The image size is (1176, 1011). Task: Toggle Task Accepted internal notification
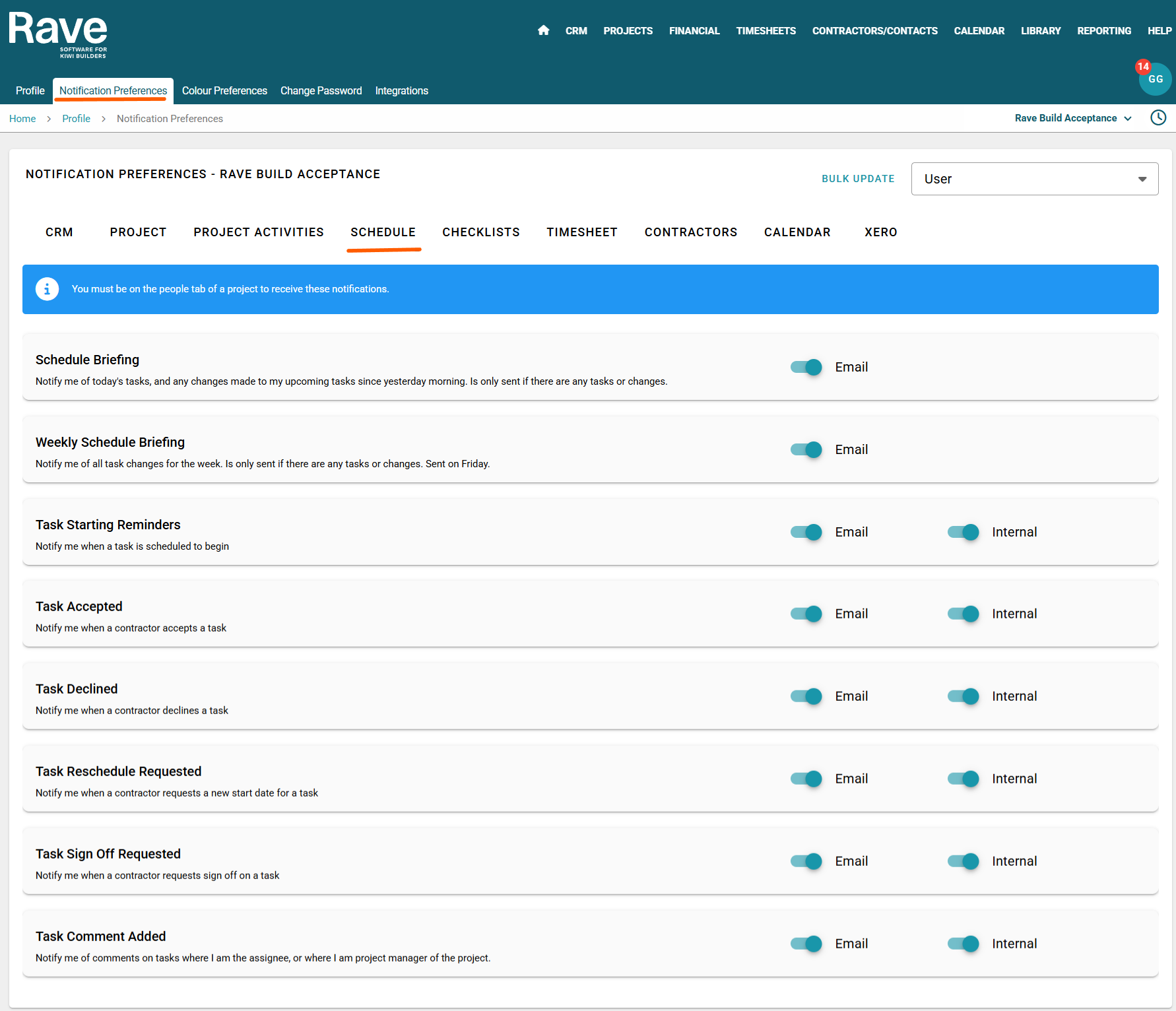(964, 614)
